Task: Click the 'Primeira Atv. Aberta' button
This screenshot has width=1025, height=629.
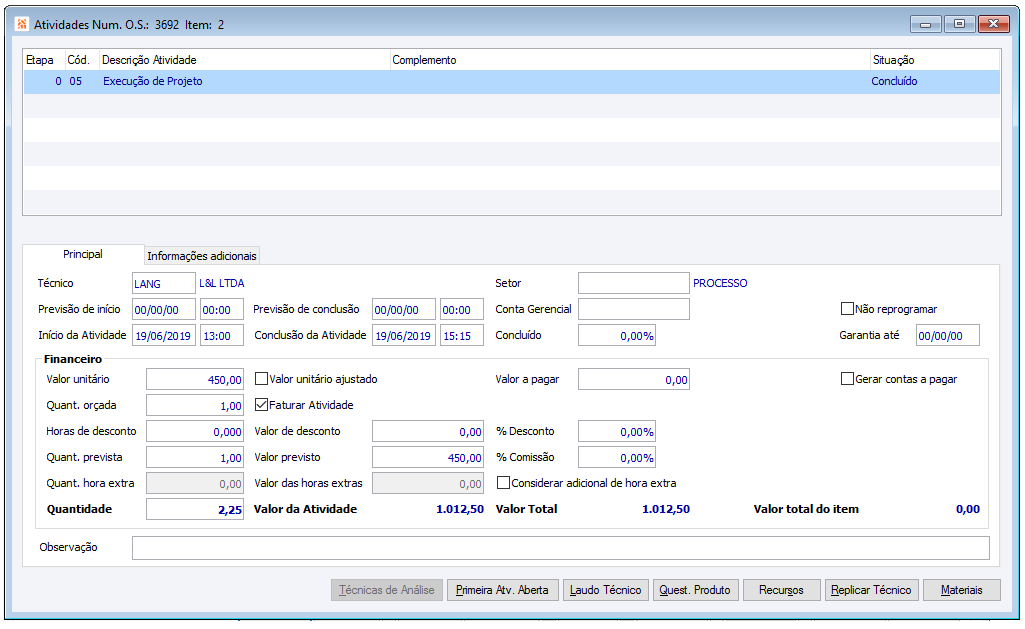Action: 502,590
